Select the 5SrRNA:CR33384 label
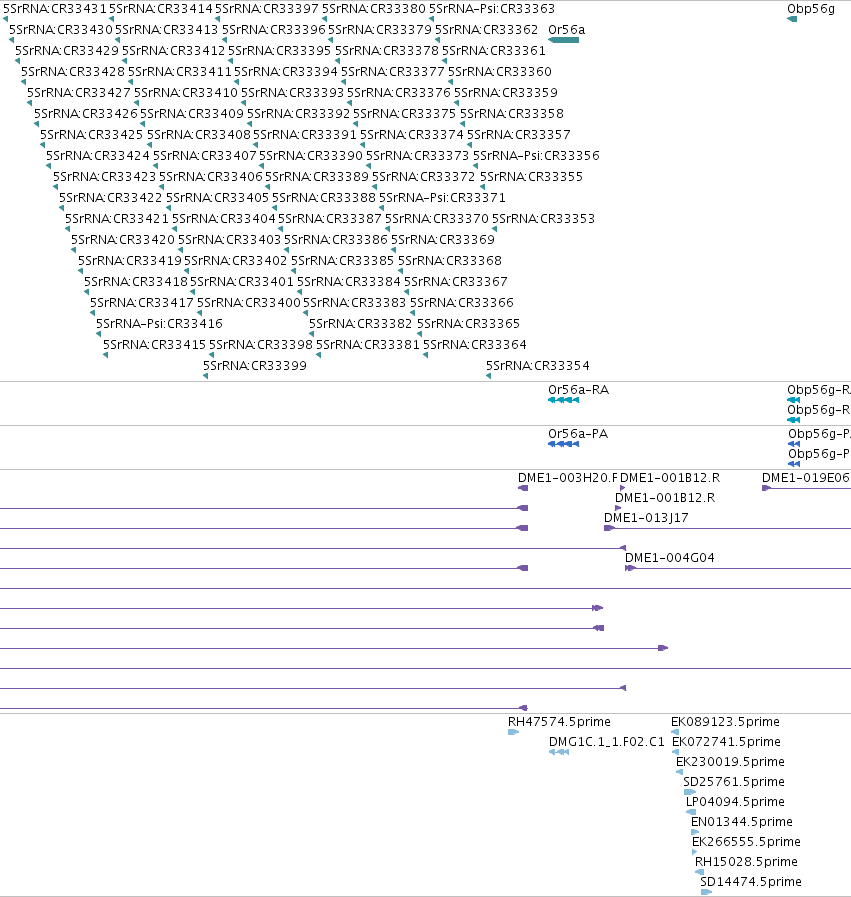 [x=349, y=281]
